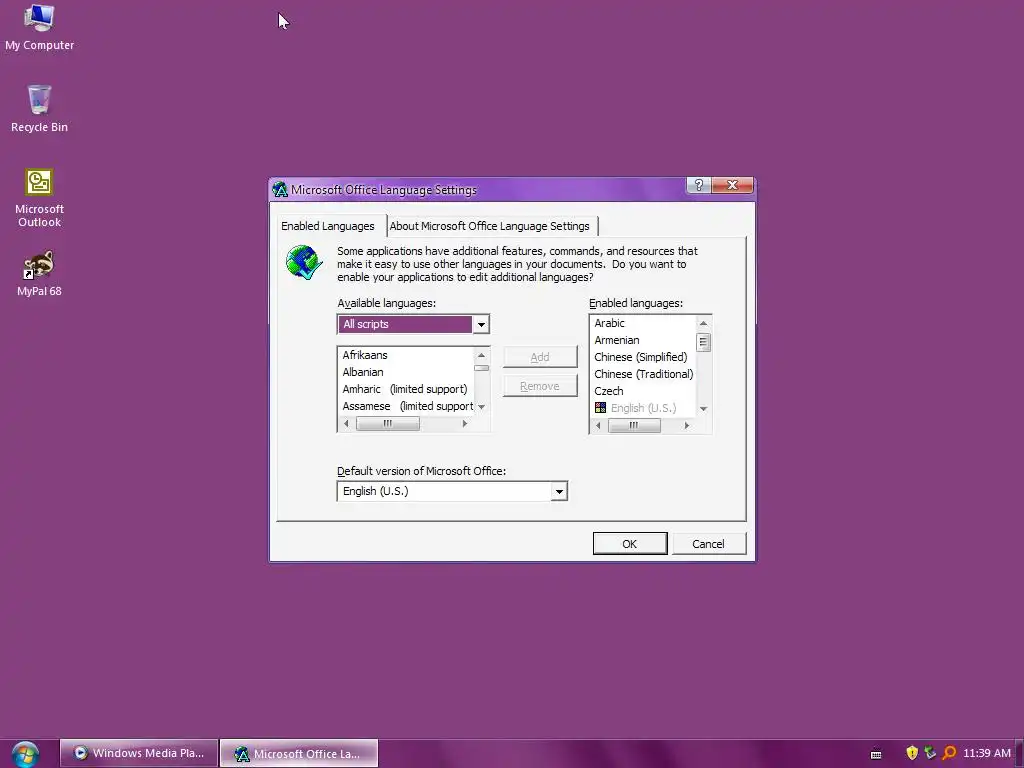Click the orange magnifier tray icon
Screen dimensions: 1024x768
tap(949, 753)
